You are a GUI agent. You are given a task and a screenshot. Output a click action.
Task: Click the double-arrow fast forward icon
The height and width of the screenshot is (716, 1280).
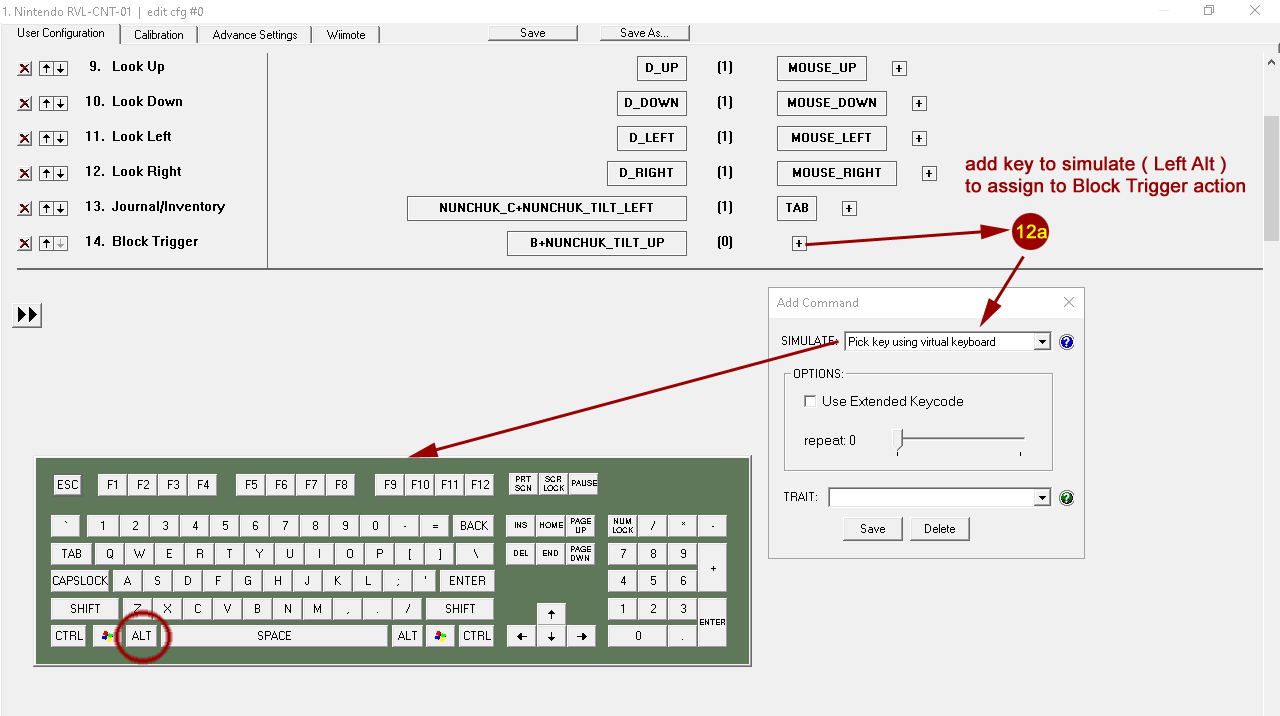click(27, 315)
